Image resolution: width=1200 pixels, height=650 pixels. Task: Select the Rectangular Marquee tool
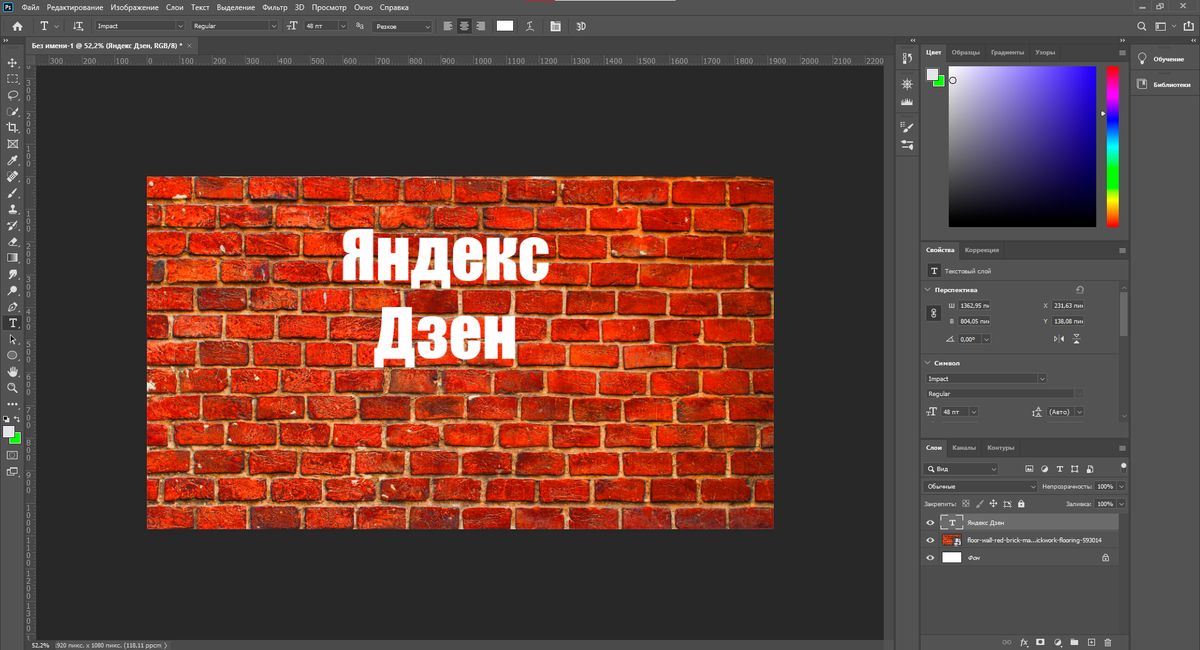[x=13, y=79]
